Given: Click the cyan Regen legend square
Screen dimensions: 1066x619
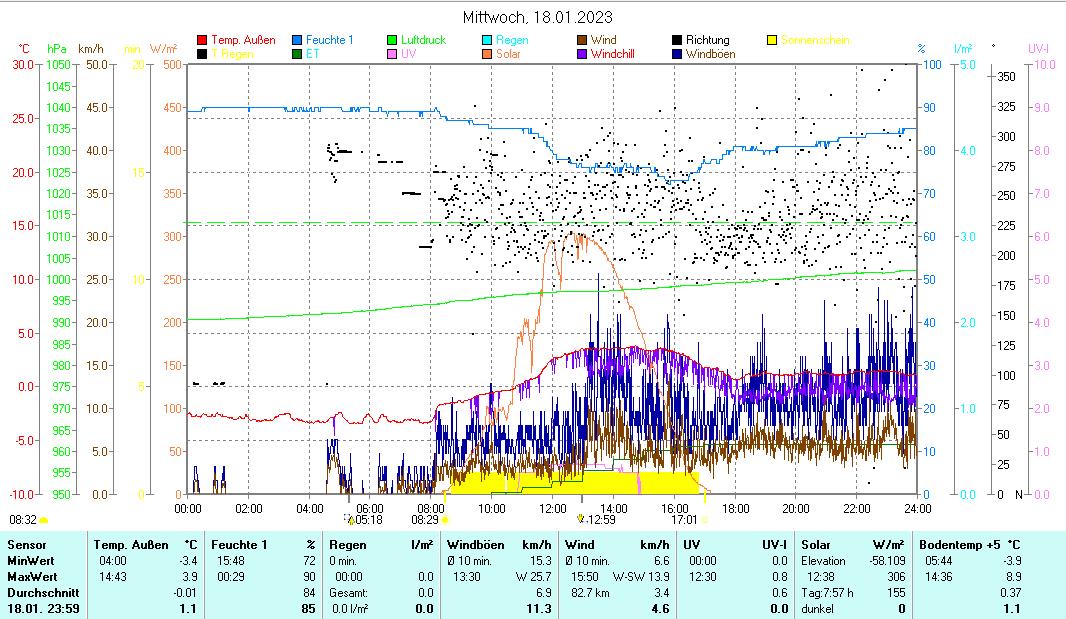Looking at the screenshot, I should [x=488, y=40].
